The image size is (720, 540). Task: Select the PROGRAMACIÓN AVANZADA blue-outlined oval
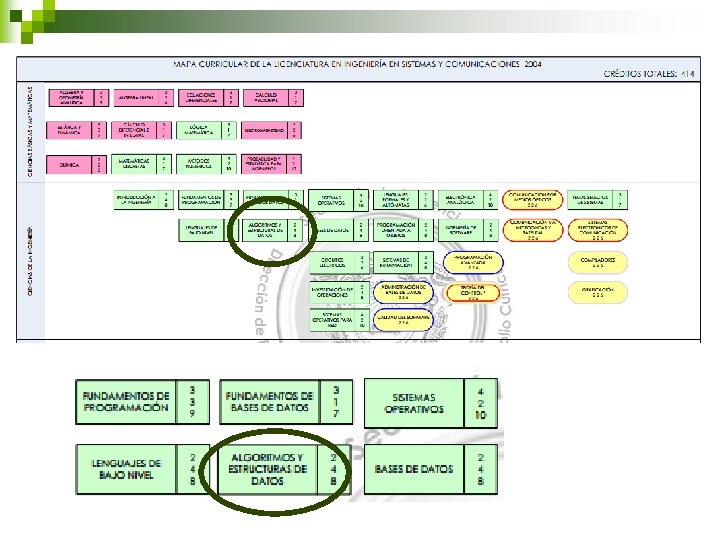pos(473,262)
